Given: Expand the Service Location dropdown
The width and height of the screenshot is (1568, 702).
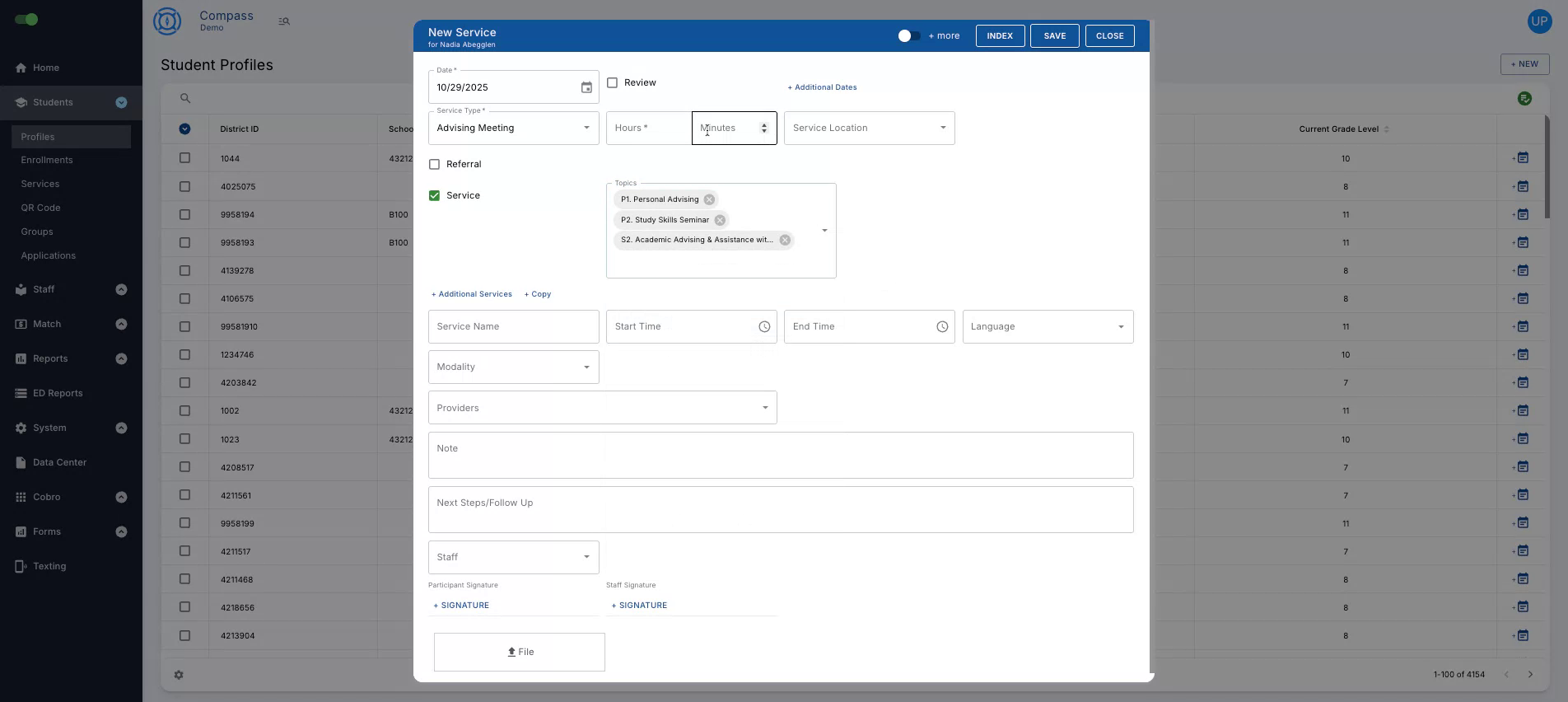Looking at the screenshot, I should 869,129.
